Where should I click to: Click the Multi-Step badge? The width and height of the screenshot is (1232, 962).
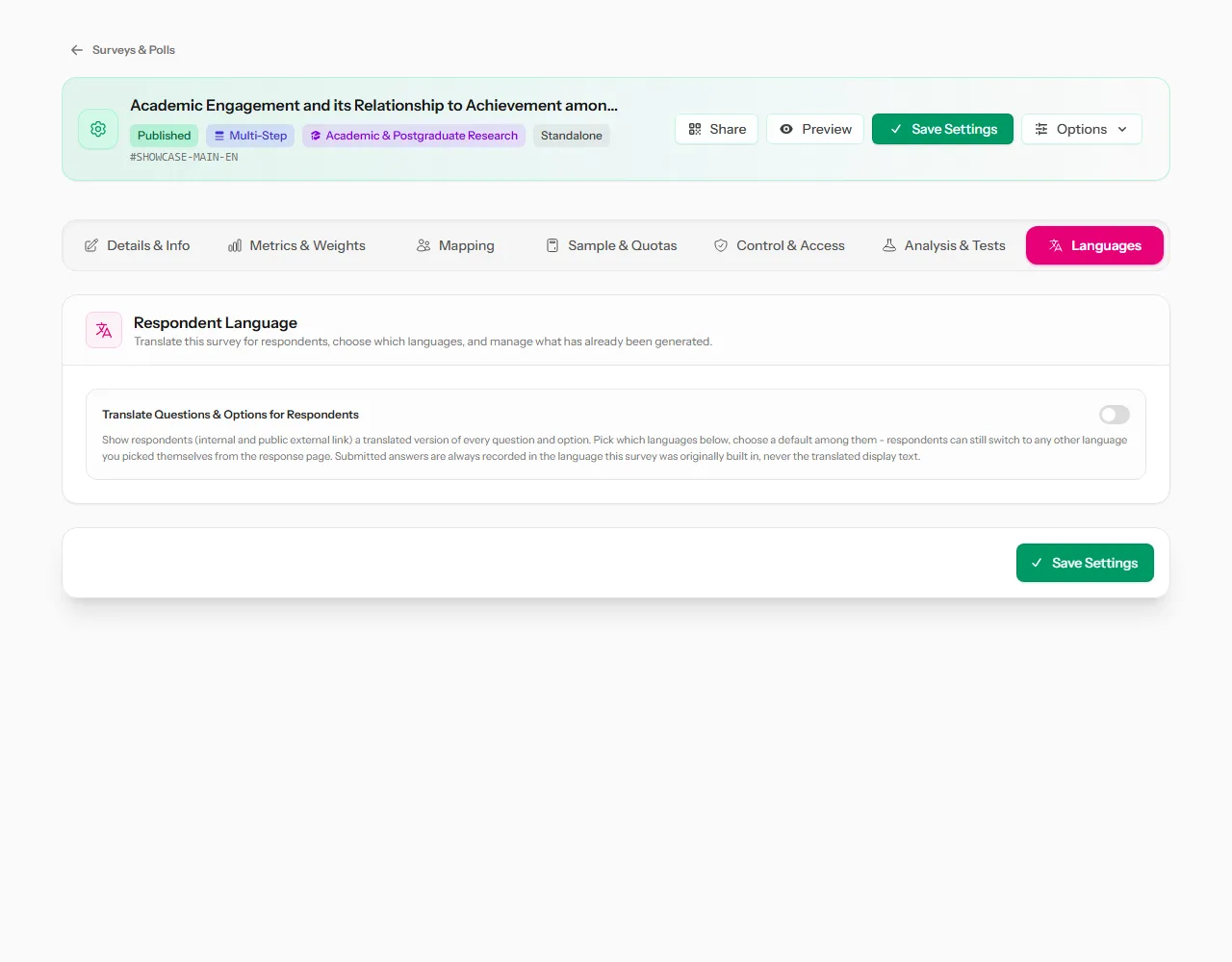[x=250, y=136]
